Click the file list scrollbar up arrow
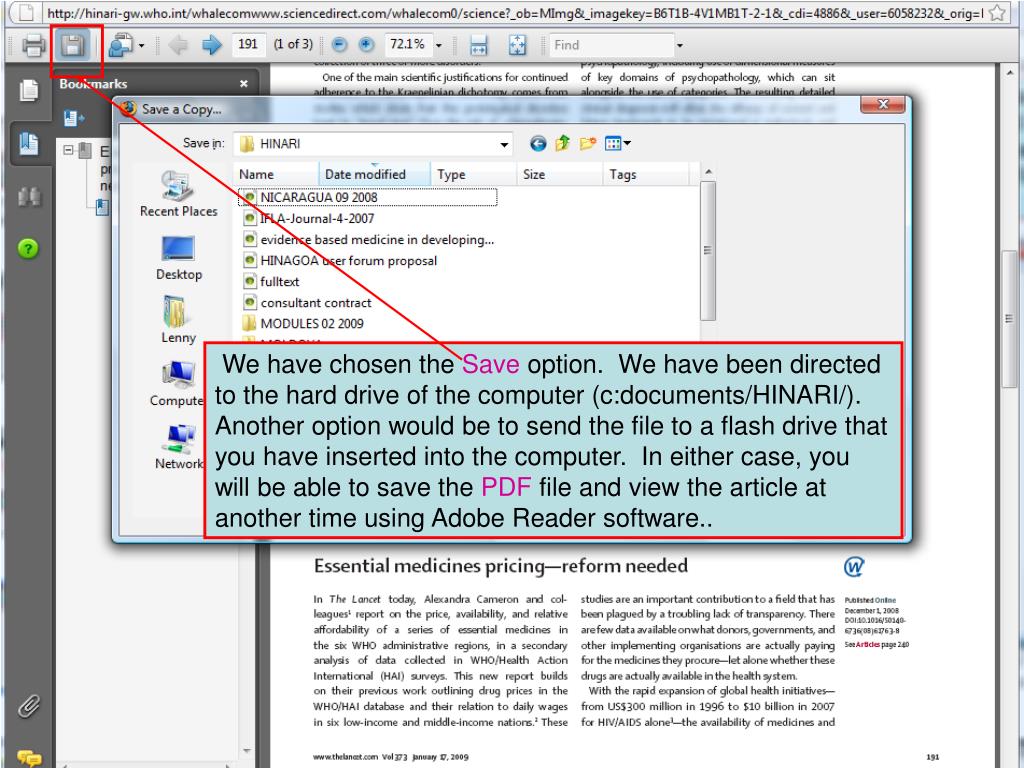Viewport: 1024px width, 768px height. pos(708,172)
